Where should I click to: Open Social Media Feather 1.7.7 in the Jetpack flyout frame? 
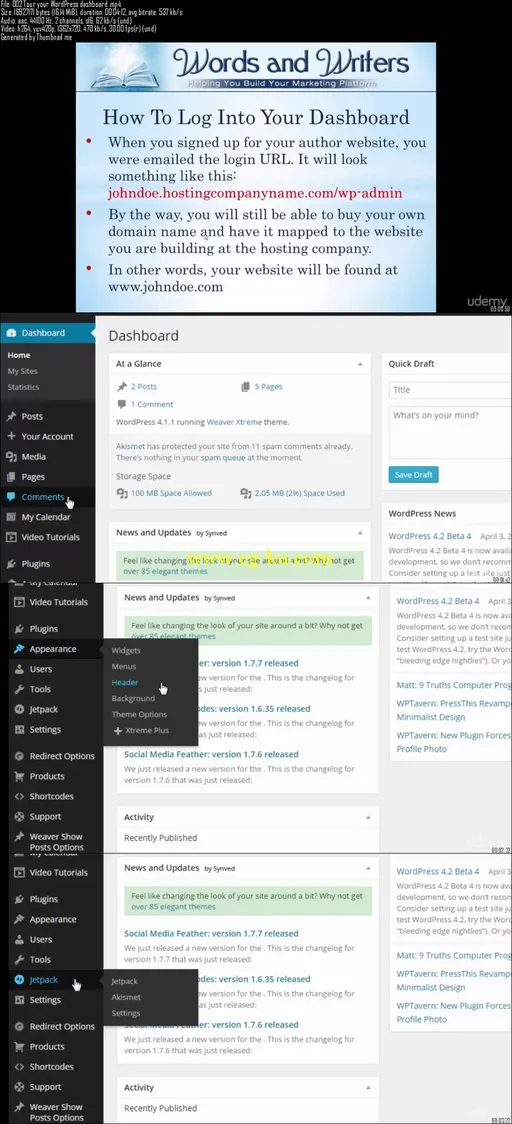coord(211,933)
